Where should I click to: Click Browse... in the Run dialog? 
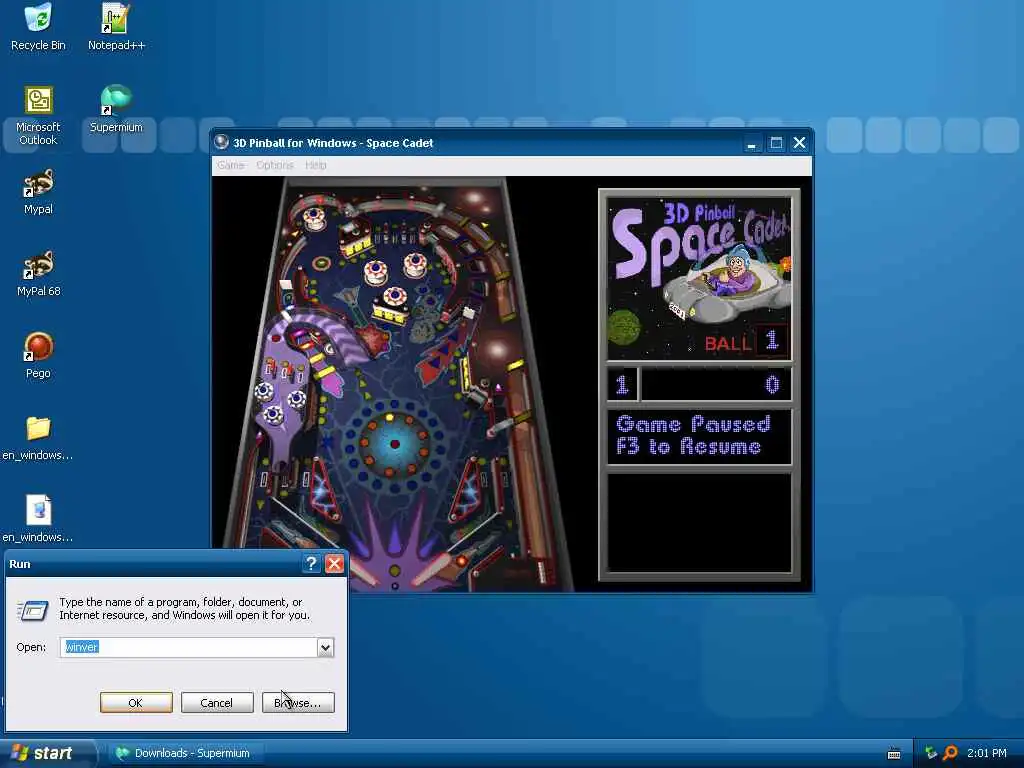click(298, 703)
